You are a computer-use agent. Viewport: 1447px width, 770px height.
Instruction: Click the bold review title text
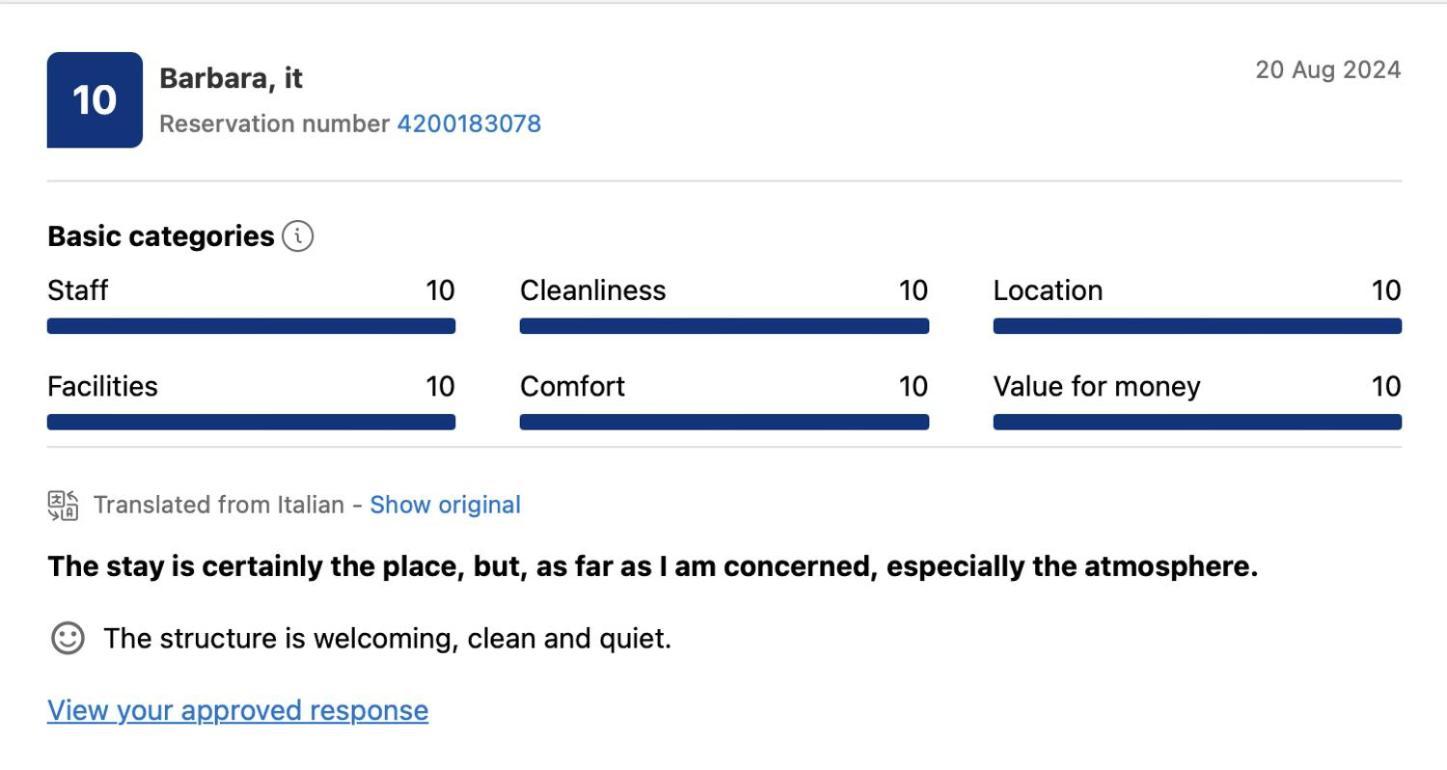[653, 567]
